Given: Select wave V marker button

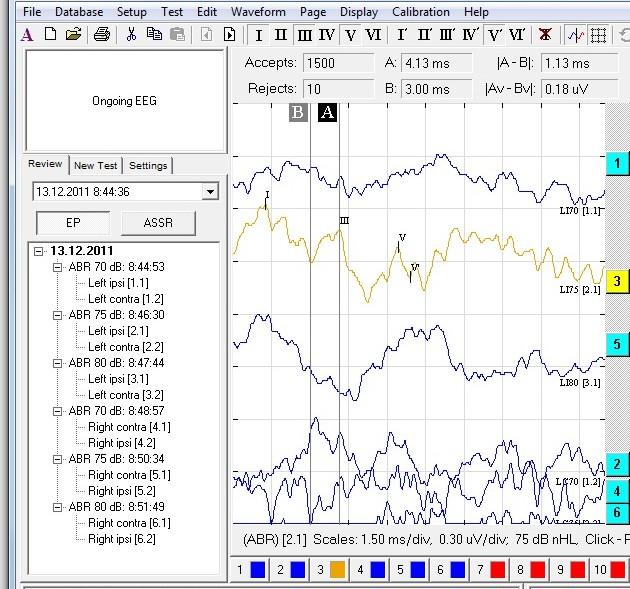Looking at the screenshot, I should coord(350,35).
